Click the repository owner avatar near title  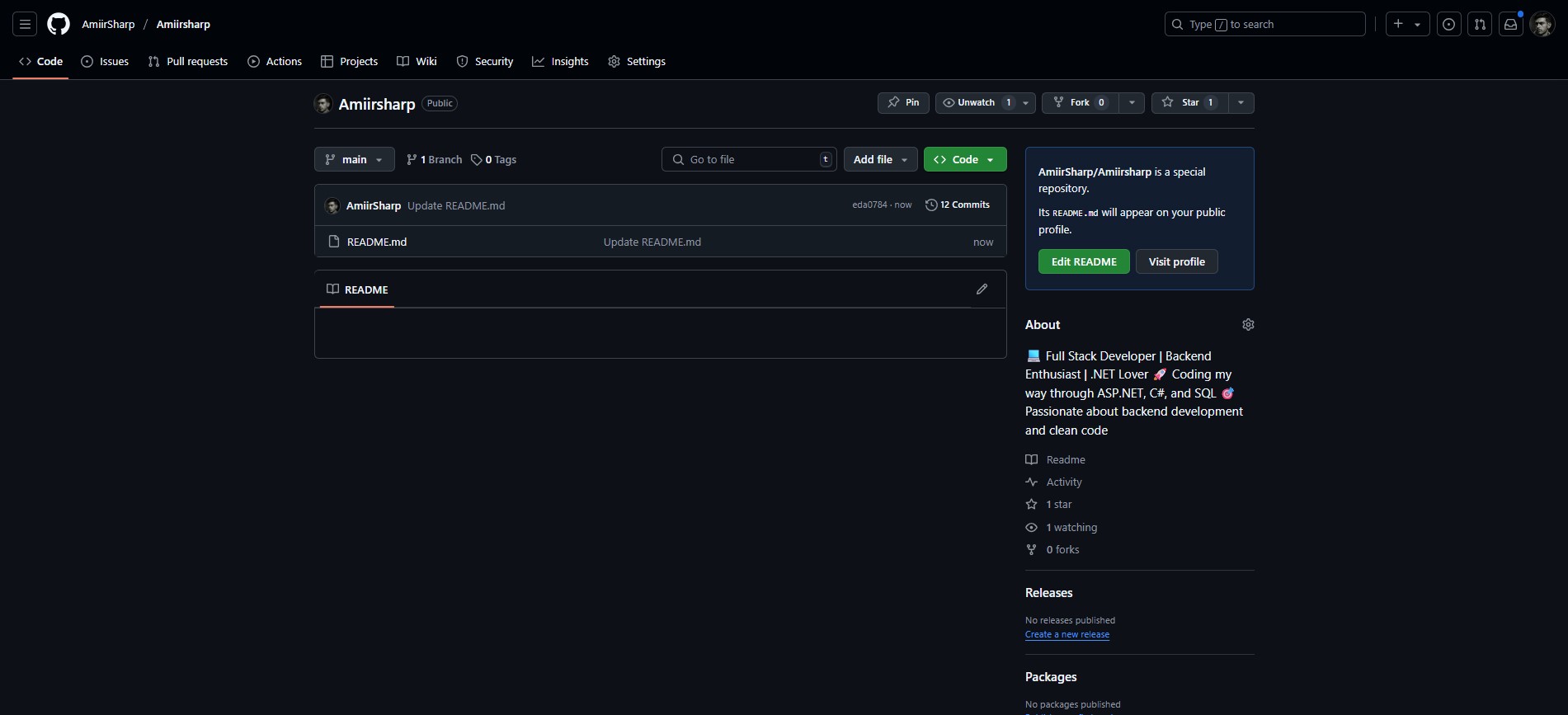[323, 104]
